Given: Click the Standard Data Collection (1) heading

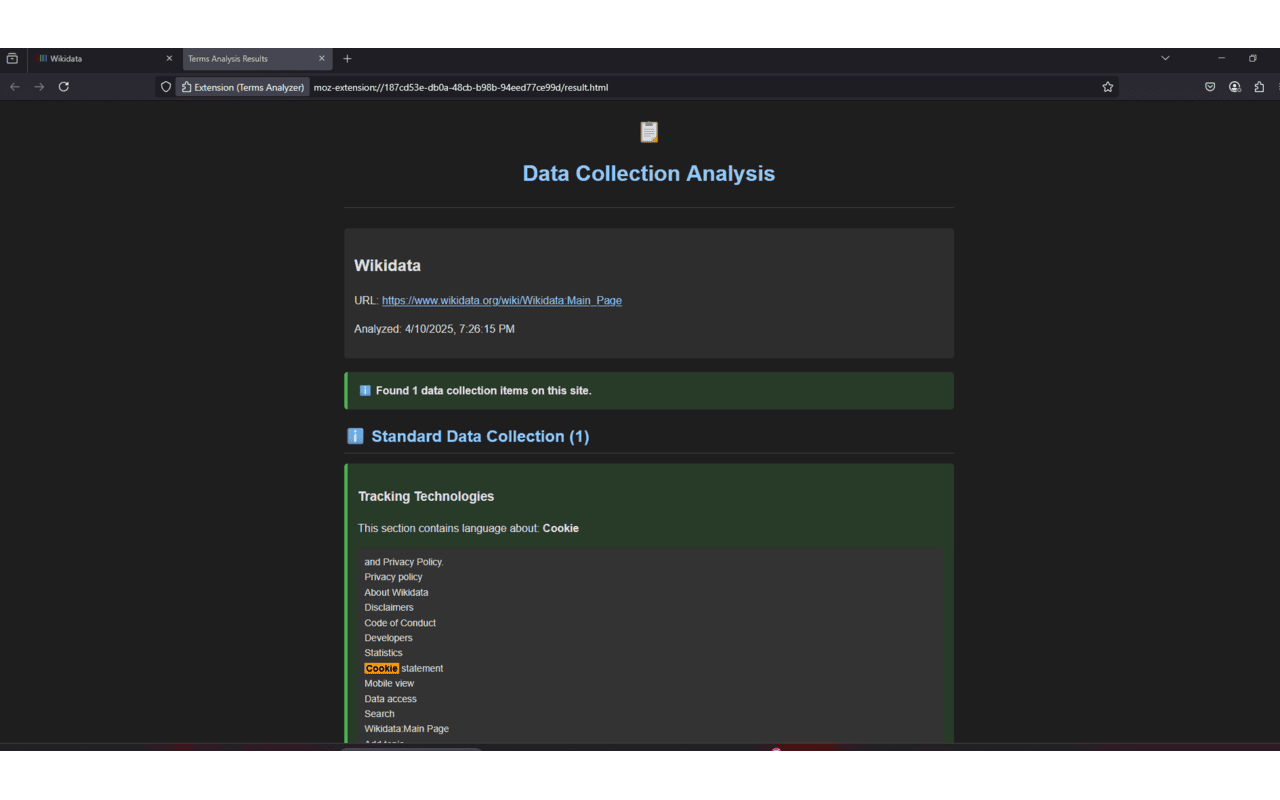Looking at the screenshot, I should [x=480, y=436].
